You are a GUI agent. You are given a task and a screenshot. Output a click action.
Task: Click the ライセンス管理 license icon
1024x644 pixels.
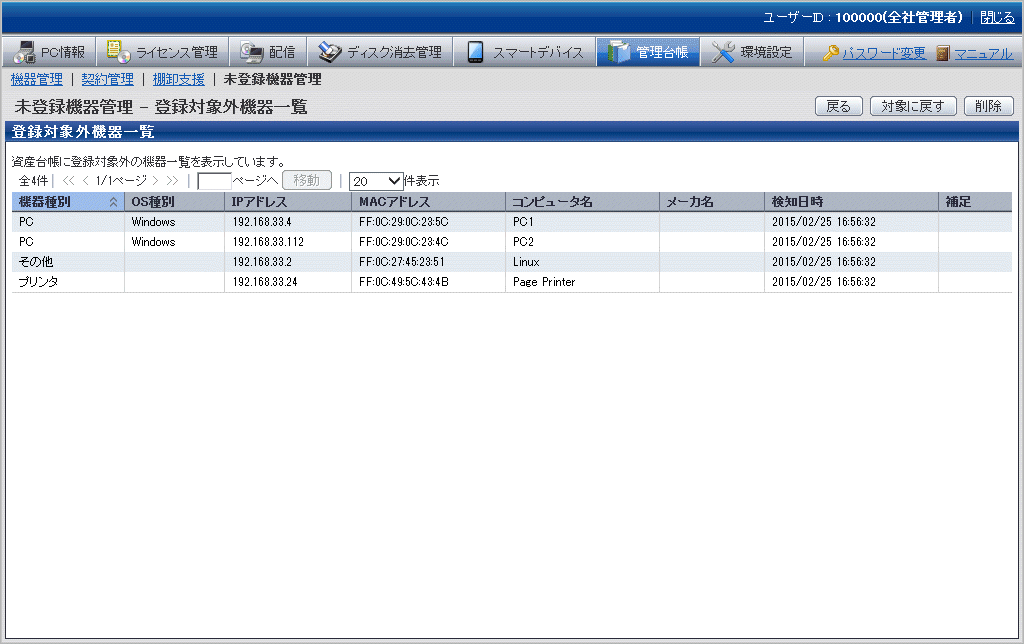pyautogui.click(x=119, y=53)
